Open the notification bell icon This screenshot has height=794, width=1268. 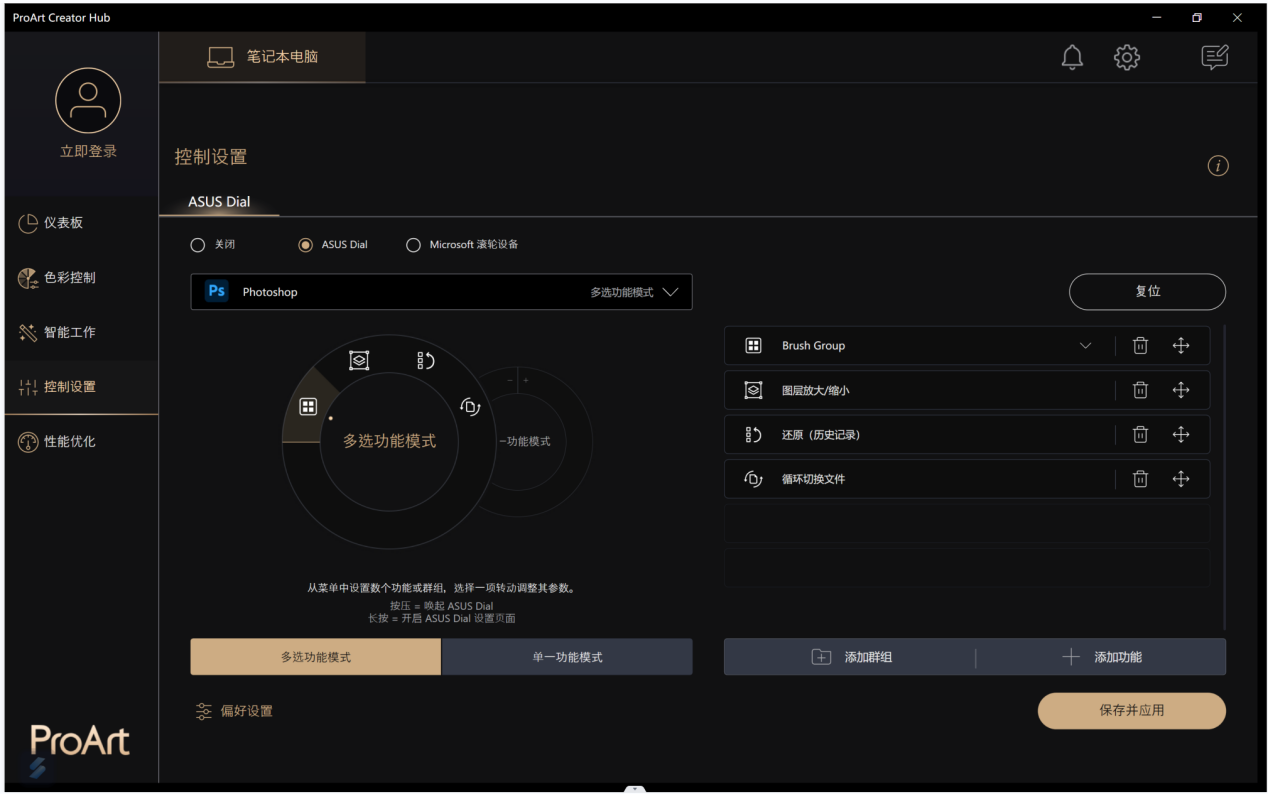point(1072,58)
